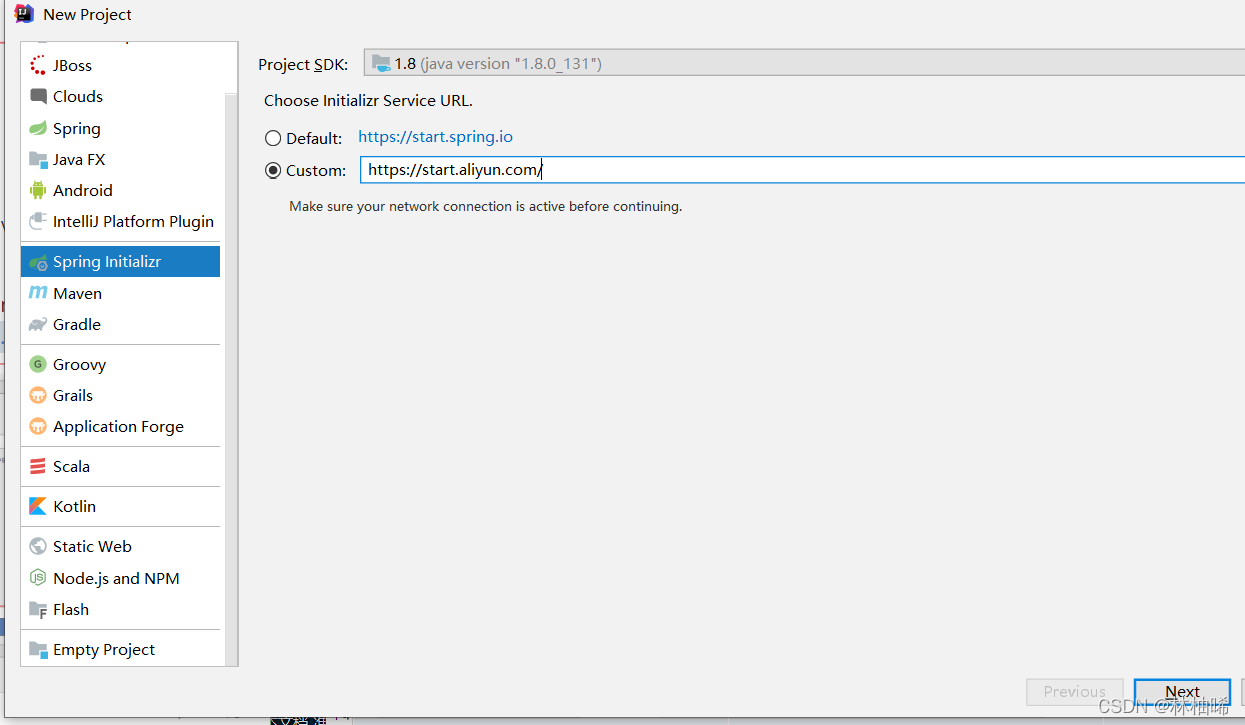1245x725 pixels.
Task: Click the Android robot icon
Action: click(38, 190)
